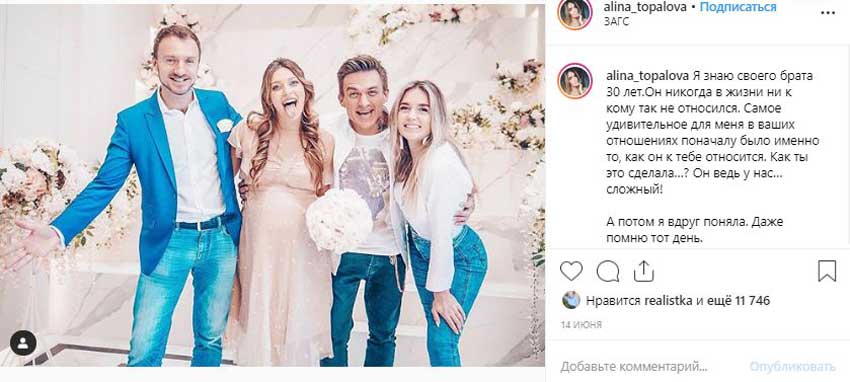Like the post with the heart icon

click(x=571, y=271)
